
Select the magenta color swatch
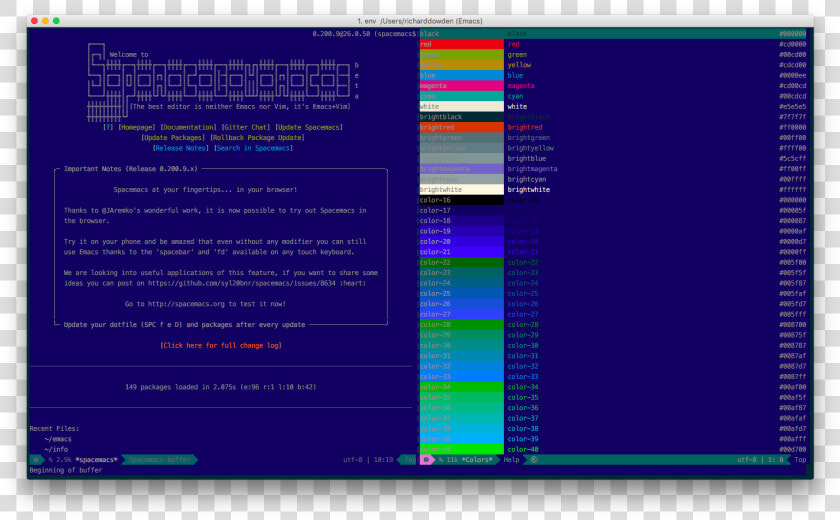[x=461, y=86]
